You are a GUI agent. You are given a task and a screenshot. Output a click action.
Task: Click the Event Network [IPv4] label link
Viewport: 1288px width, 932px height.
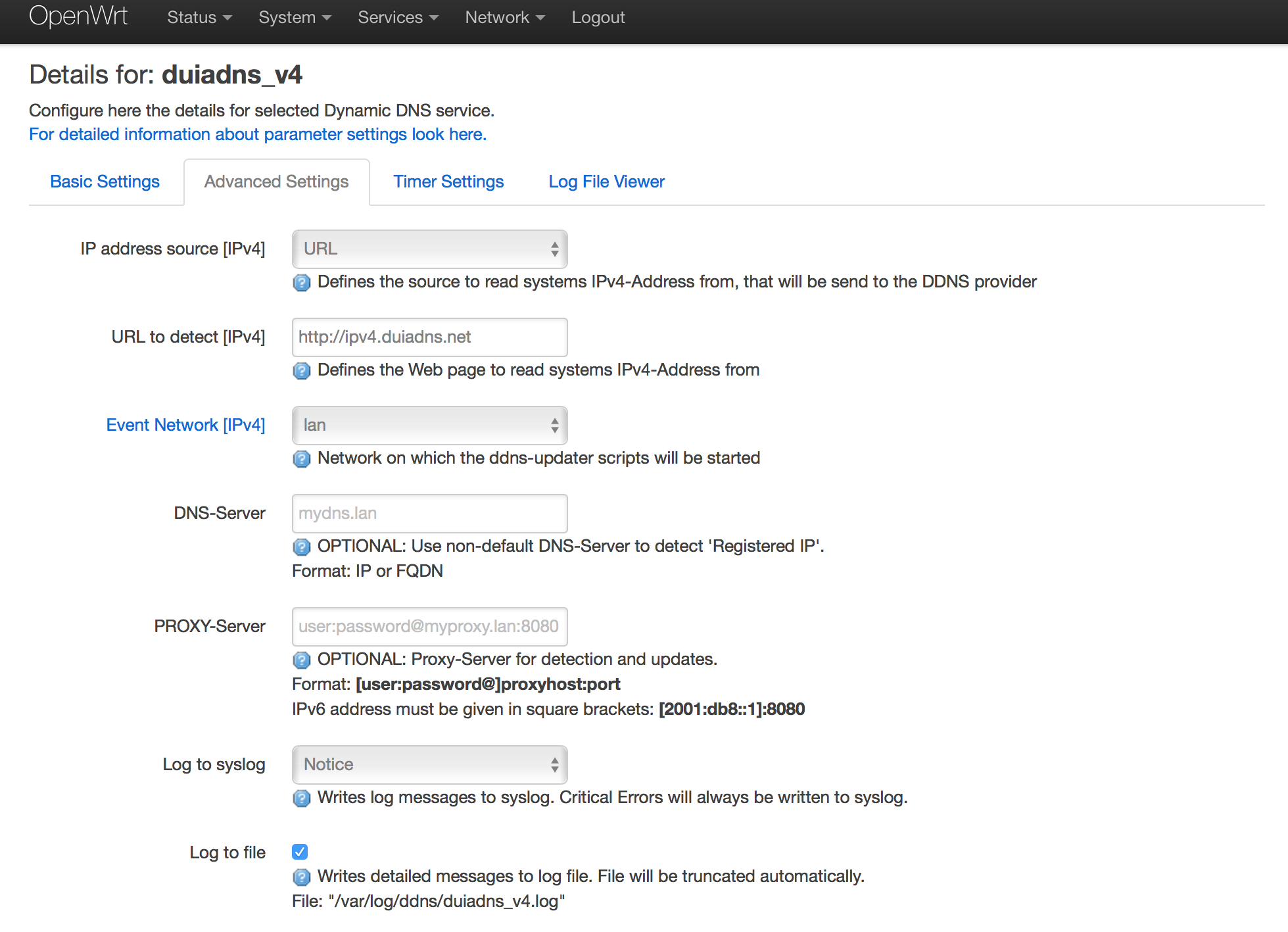[x=186, y=426]
